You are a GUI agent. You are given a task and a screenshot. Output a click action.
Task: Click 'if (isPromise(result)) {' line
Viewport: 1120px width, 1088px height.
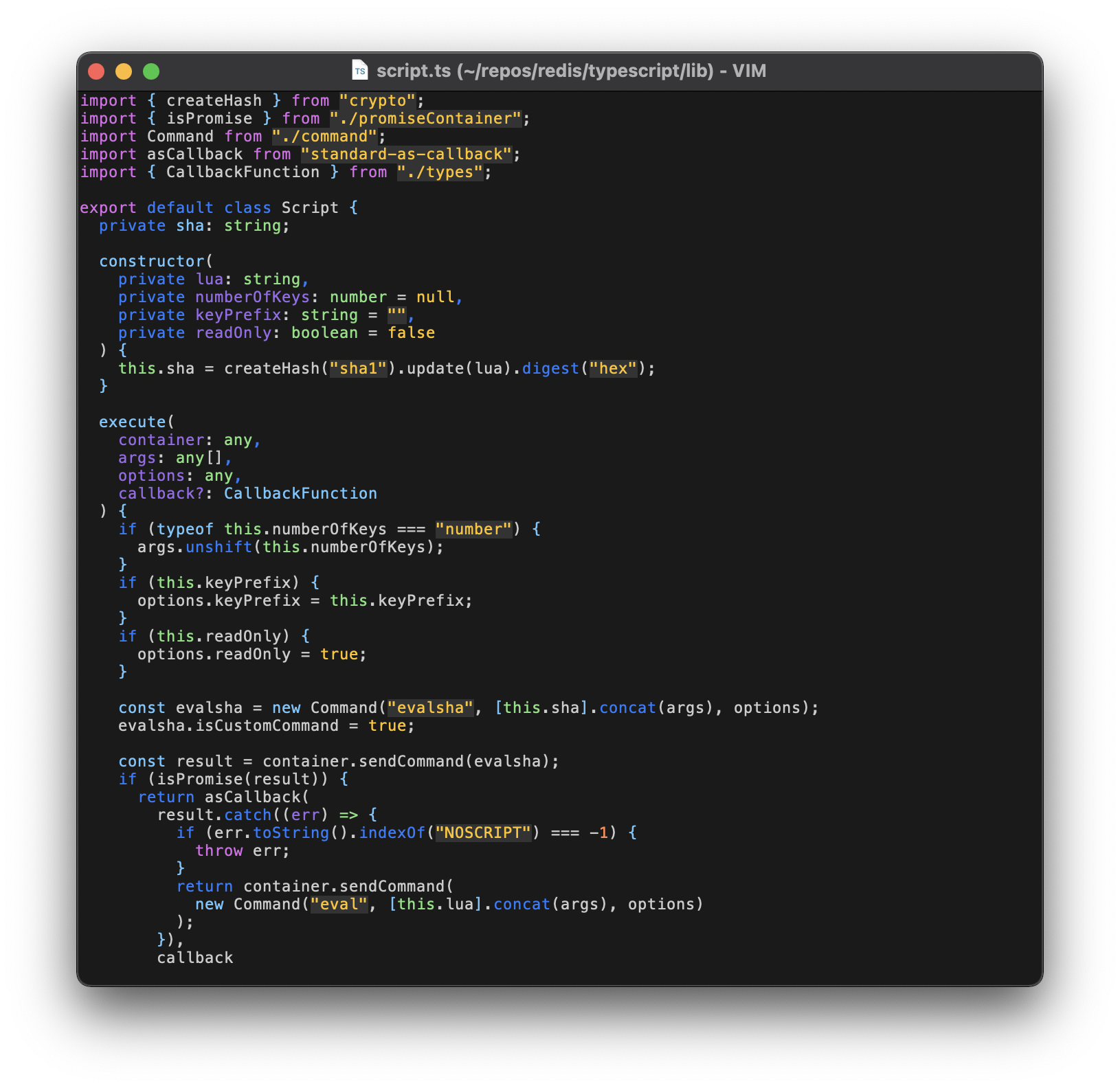click(x=233, y=780)
